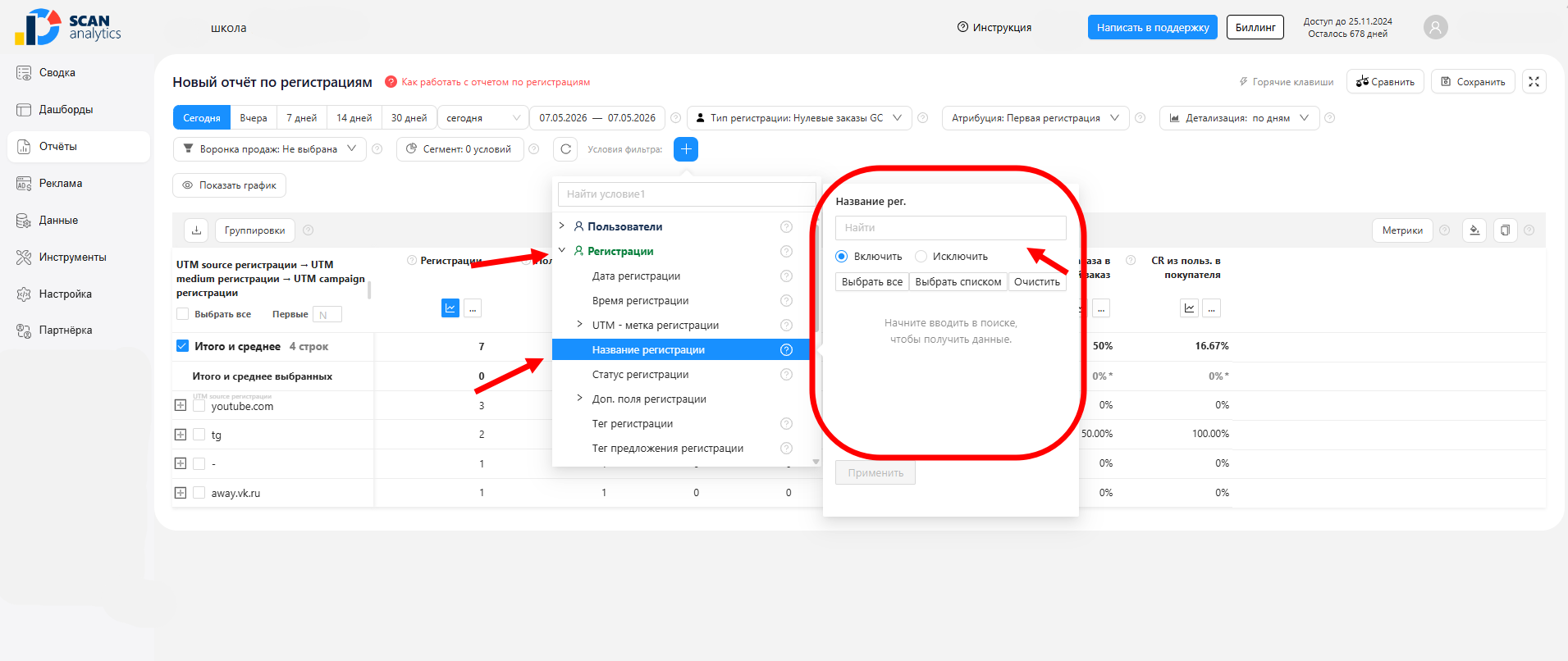Click the Найти условие search field
The height and width of the screenshot is (661, 1568).
click(687, 194)
